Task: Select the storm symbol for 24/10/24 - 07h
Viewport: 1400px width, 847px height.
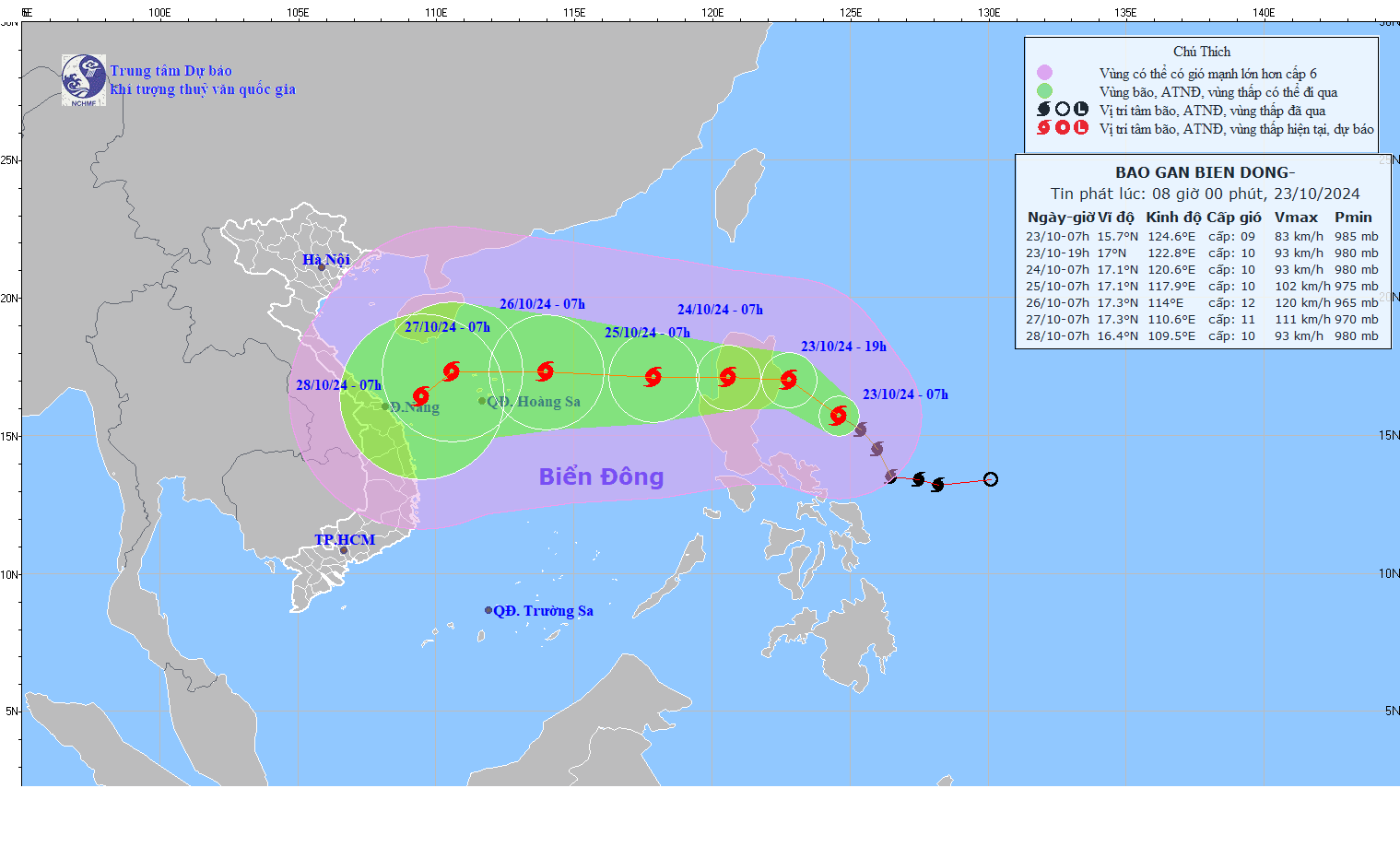Action: 727,376
